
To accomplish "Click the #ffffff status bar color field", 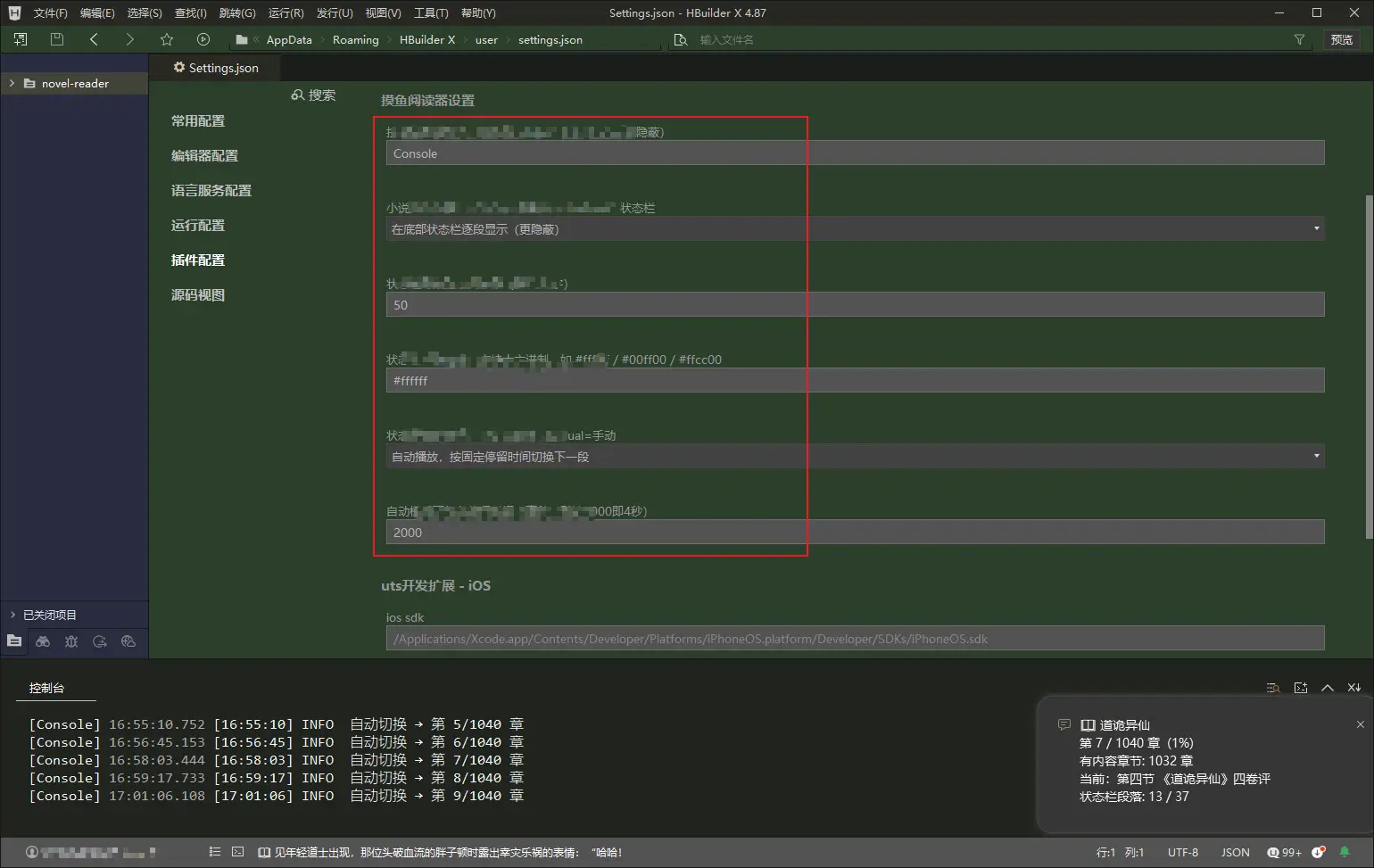I will click(854, 381).
